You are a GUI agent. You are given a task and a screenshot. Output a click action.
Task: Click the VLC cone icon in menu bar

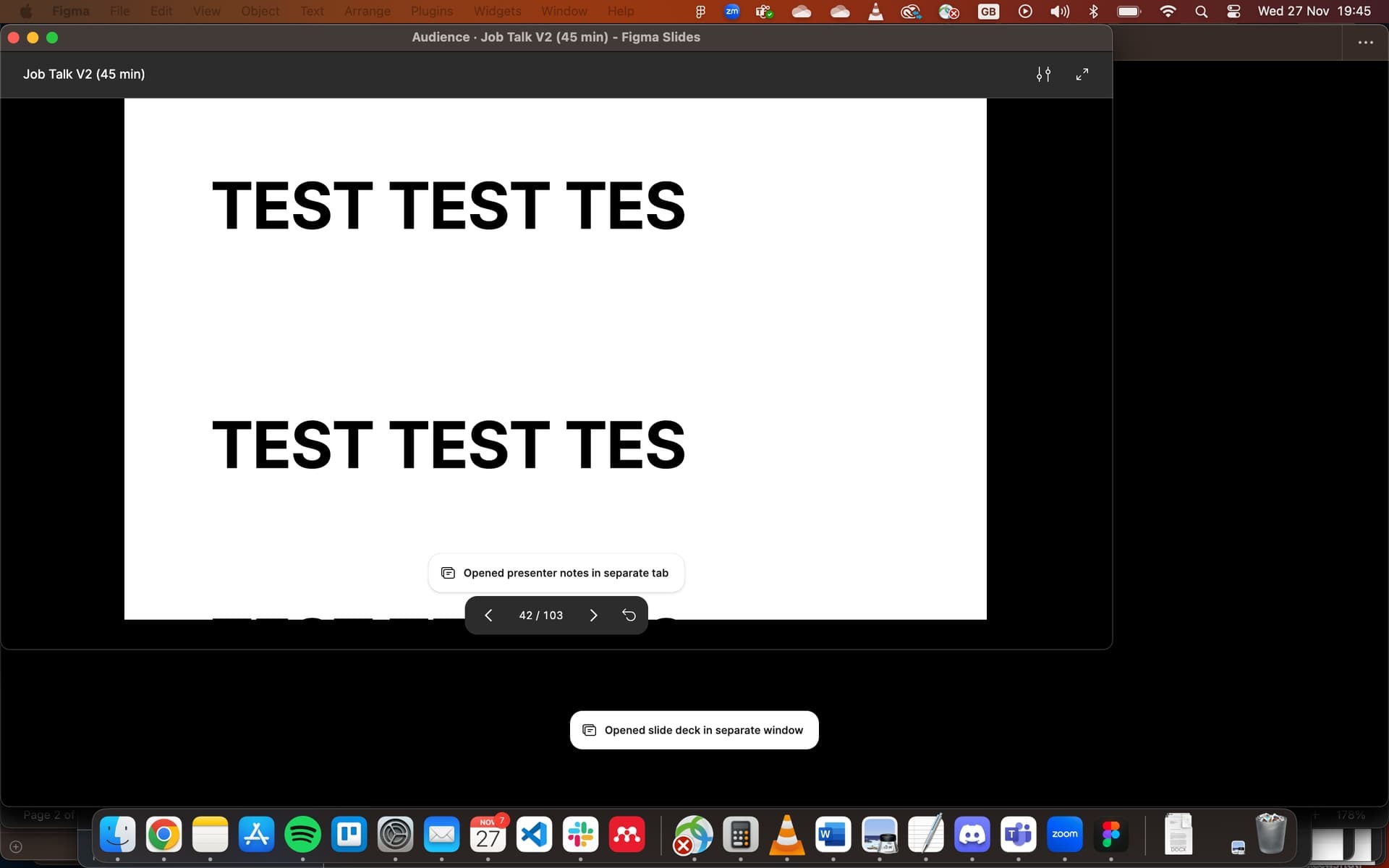(x=875, y=12)
